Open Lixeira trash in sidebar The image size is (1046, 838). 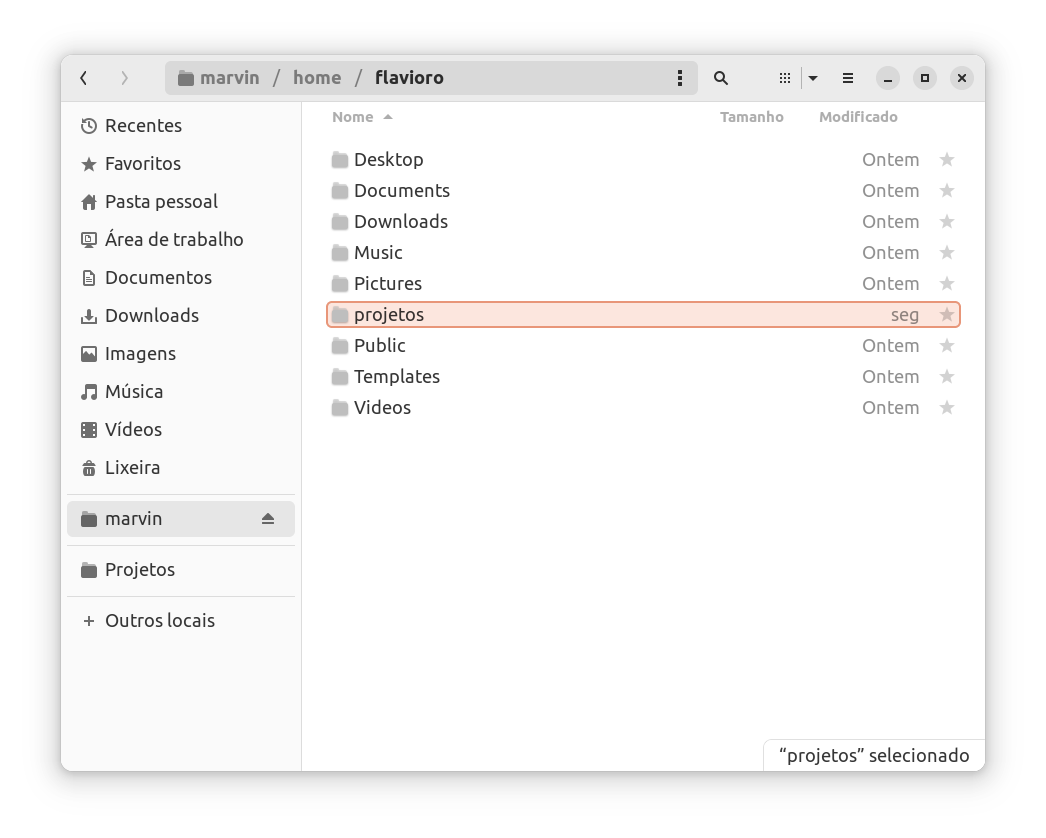point(132,467)
